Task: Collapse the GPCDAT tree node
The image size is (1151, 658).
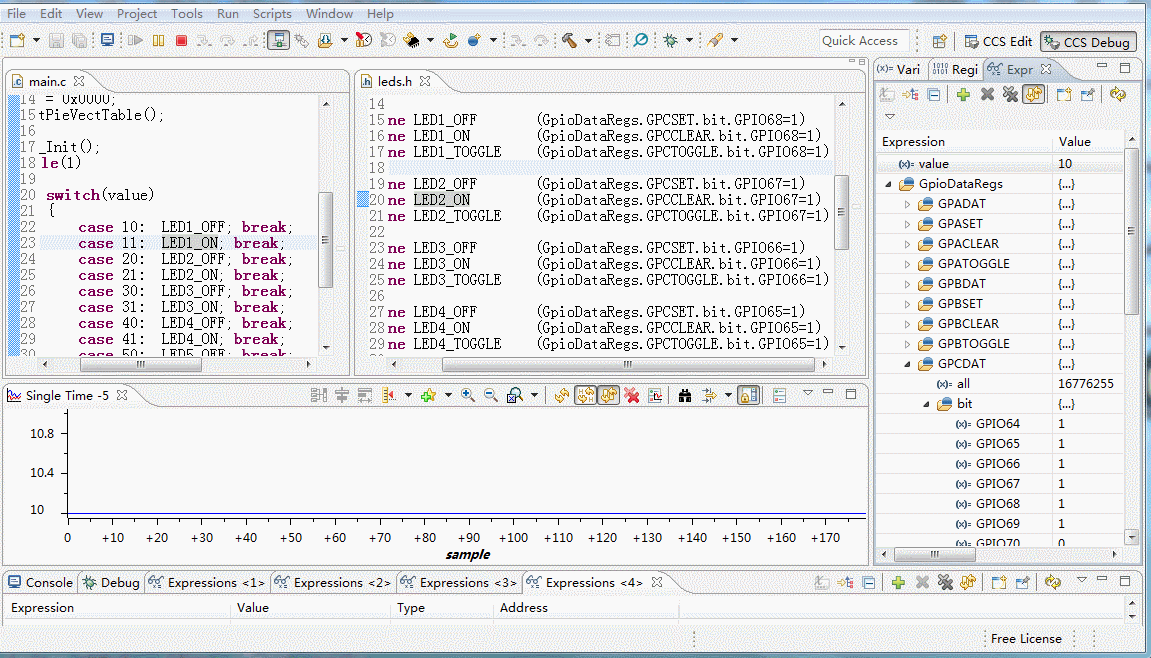Action: (907, 364)
